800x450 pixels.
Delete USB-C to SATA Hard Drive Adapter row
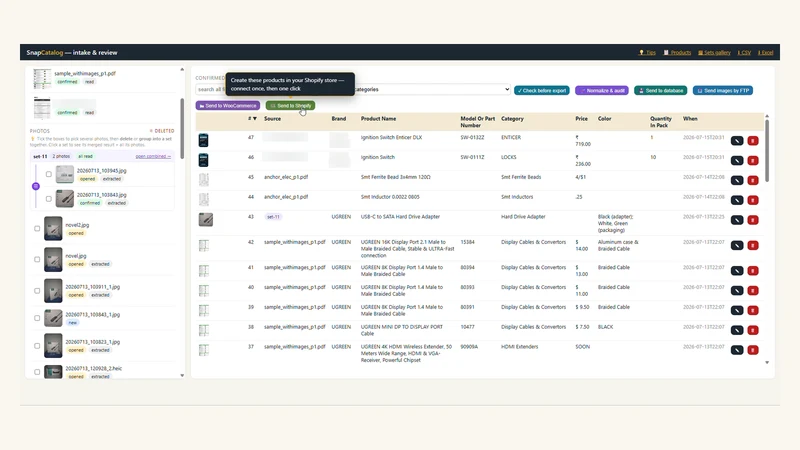pyautogui.click(x=753, y=220)
